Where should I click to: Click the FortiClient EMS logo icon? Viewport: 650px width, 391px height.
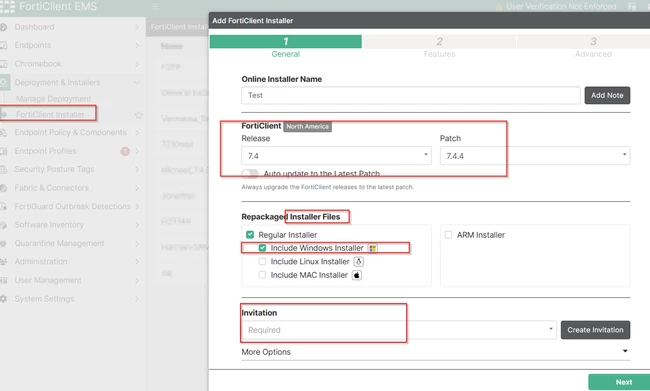(7, 7)
